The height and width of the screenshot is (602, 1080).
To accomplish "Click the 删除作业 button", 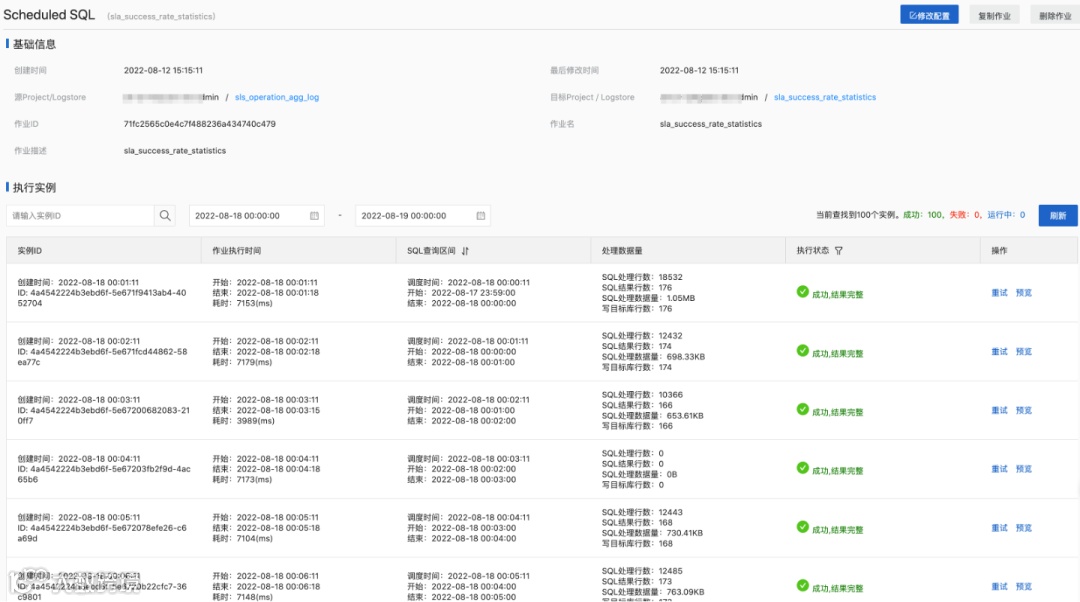I will pos(1055,14).
